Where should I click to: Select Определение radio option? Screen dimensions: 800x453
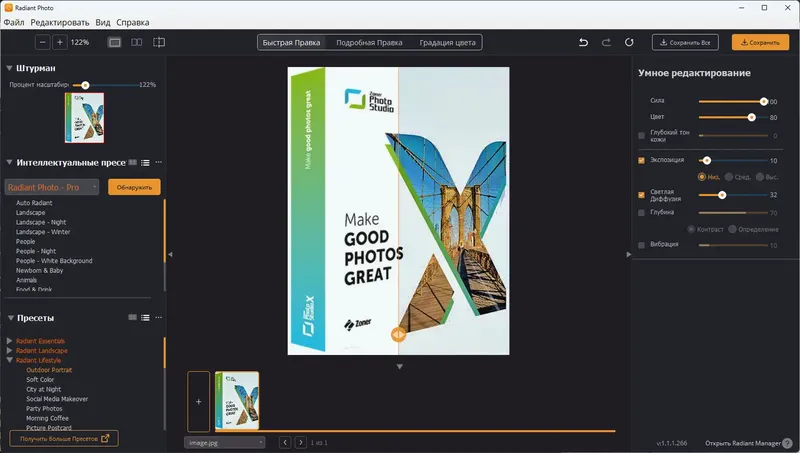click(x=732, y=229)
